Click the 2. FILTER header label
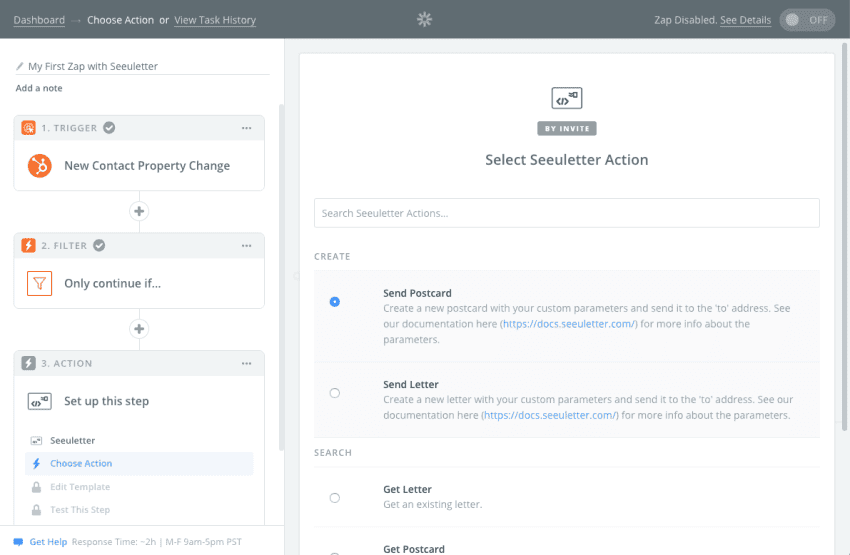 (64, 246)
